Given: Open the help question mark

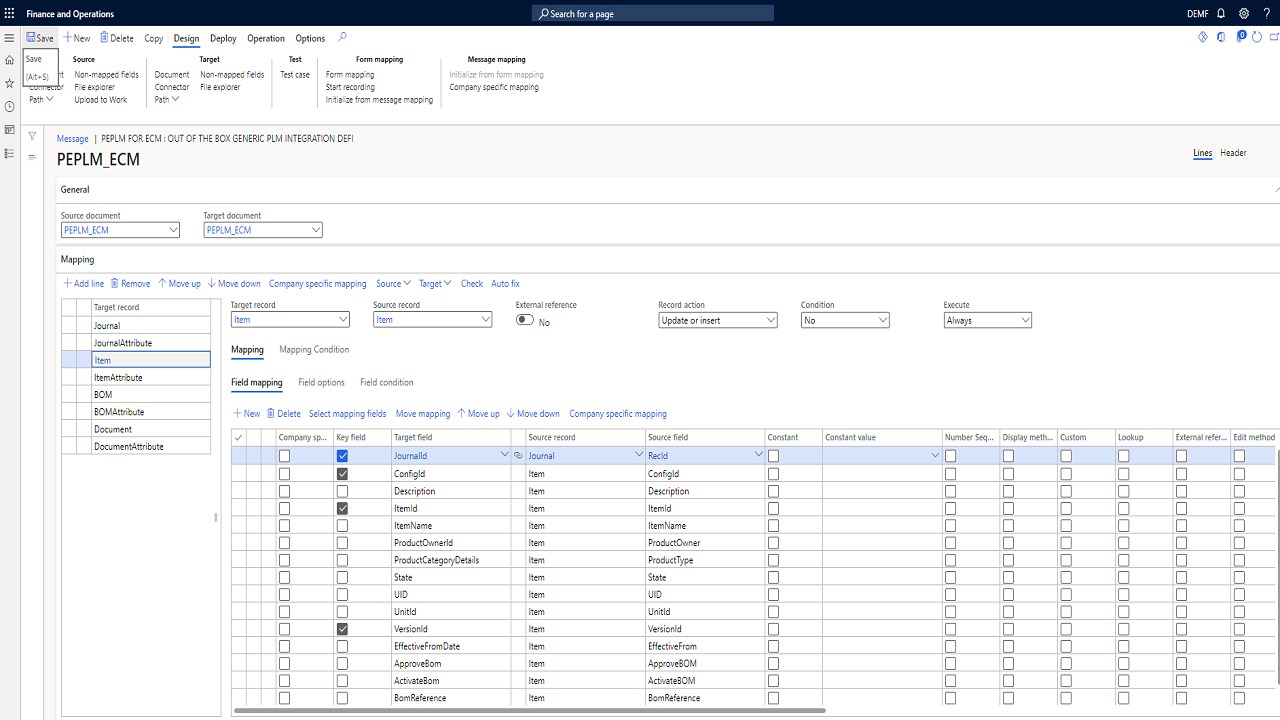Looking at the screenshot, I should pos(1267,14).
